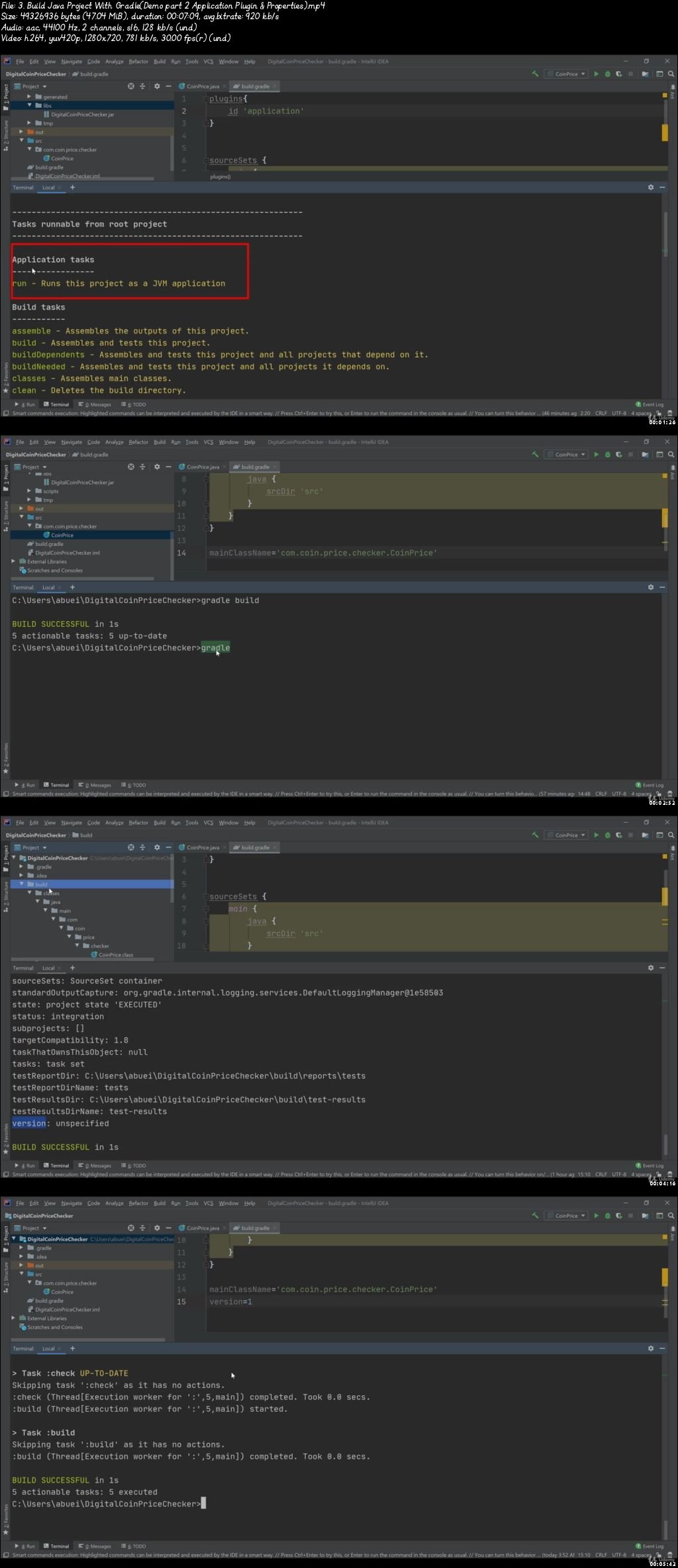
Task: Fold the plugins block in the 00:01:26 frame editor
Action: tap(206, 99)
